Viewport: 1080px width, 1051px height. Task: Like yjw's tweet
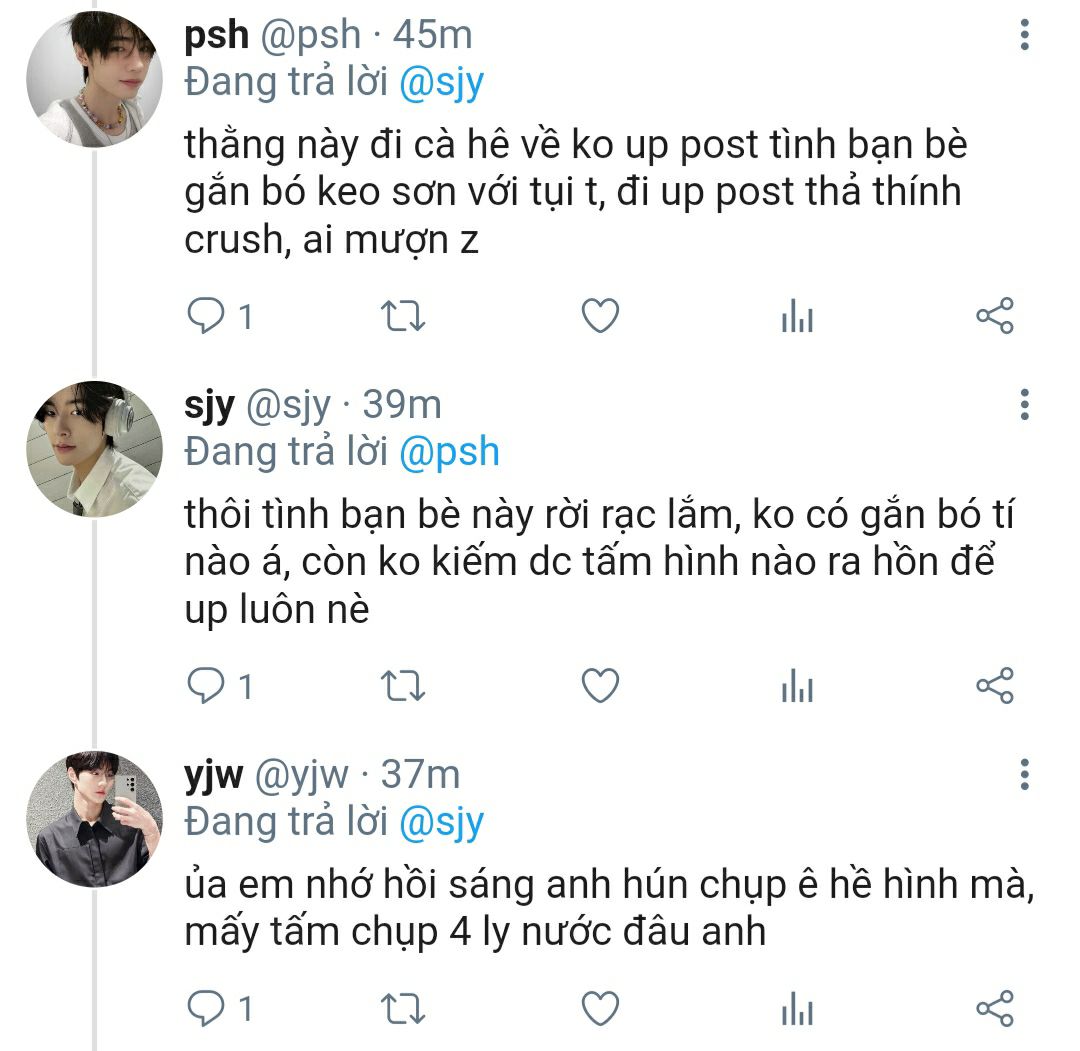coord(600,1008)
